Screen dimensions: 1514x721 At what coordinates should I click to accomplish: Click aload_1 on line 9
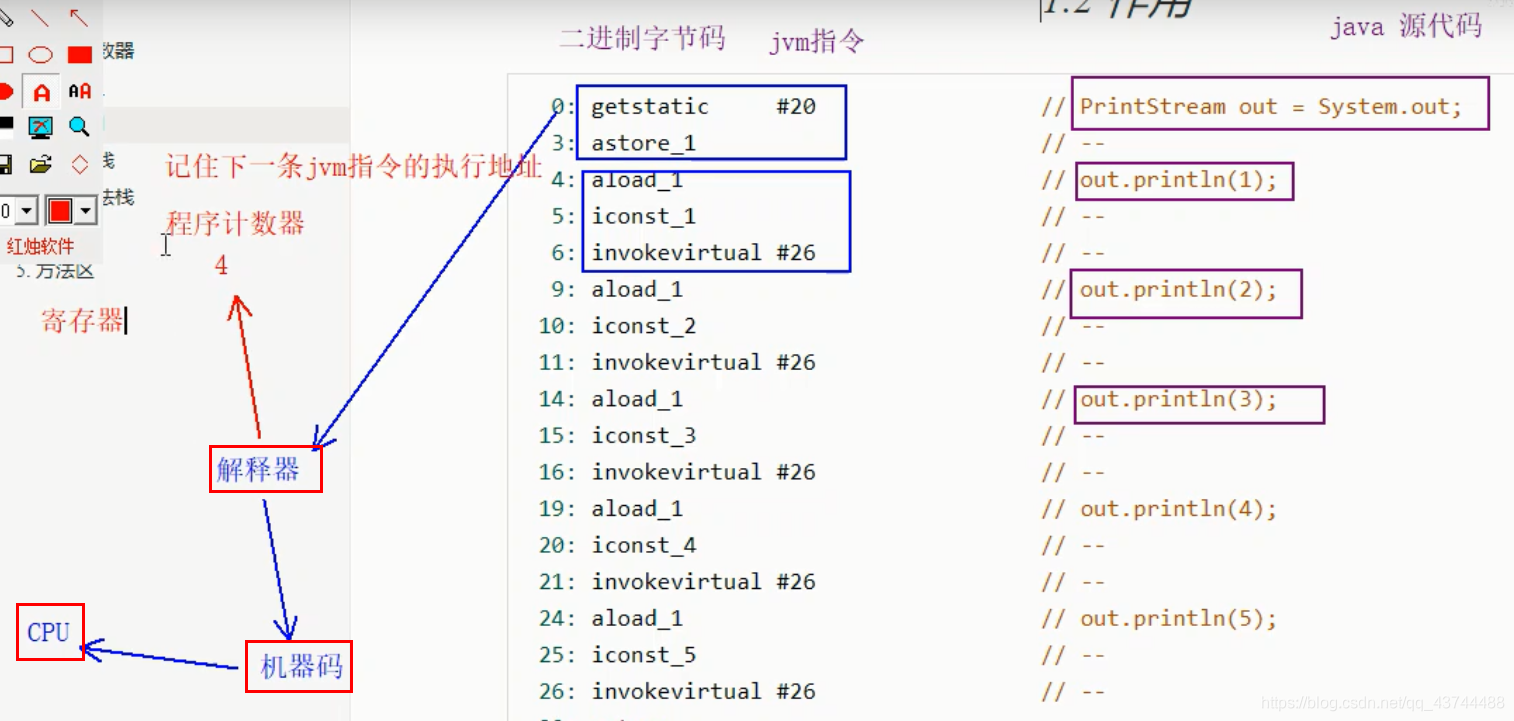click(x=637, y=289)
